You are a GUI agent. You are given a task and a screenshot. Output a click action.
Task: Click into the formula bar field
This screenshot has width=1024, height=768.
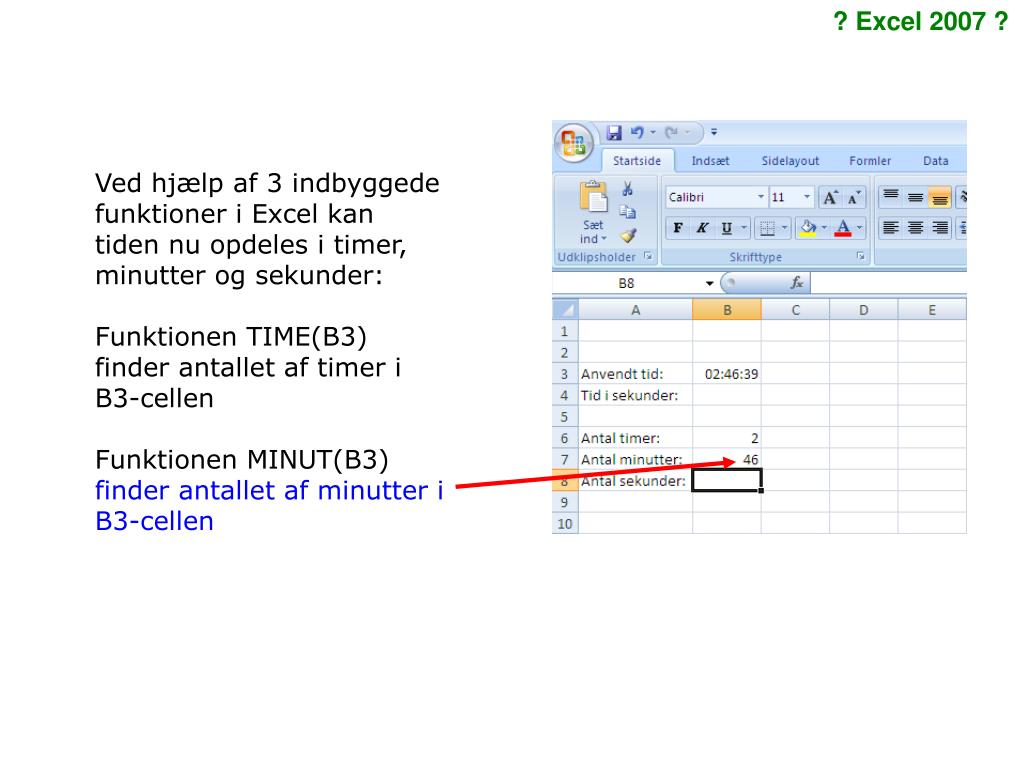[888, 283]
